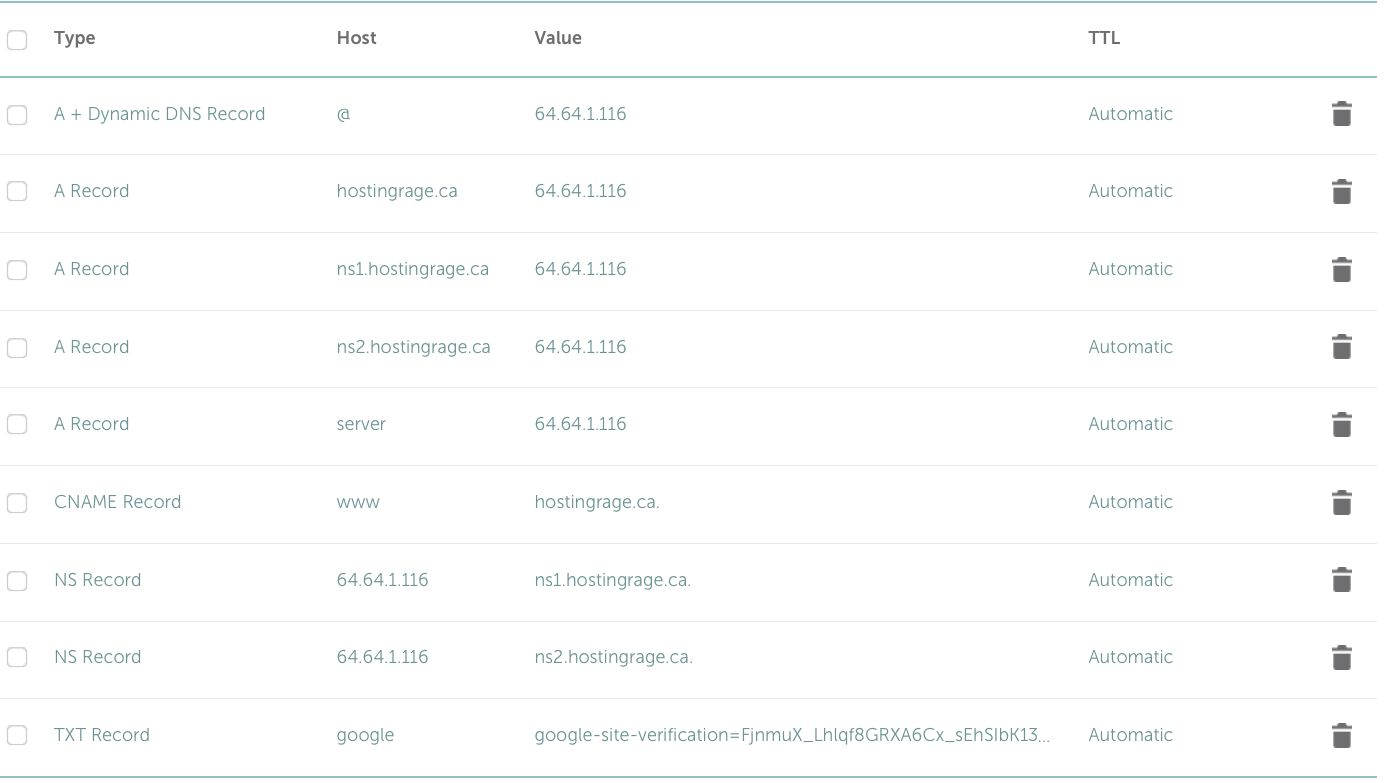
Task: Click the 'A + Dynamic DNS Record' type text
Action: click(160, 114)
